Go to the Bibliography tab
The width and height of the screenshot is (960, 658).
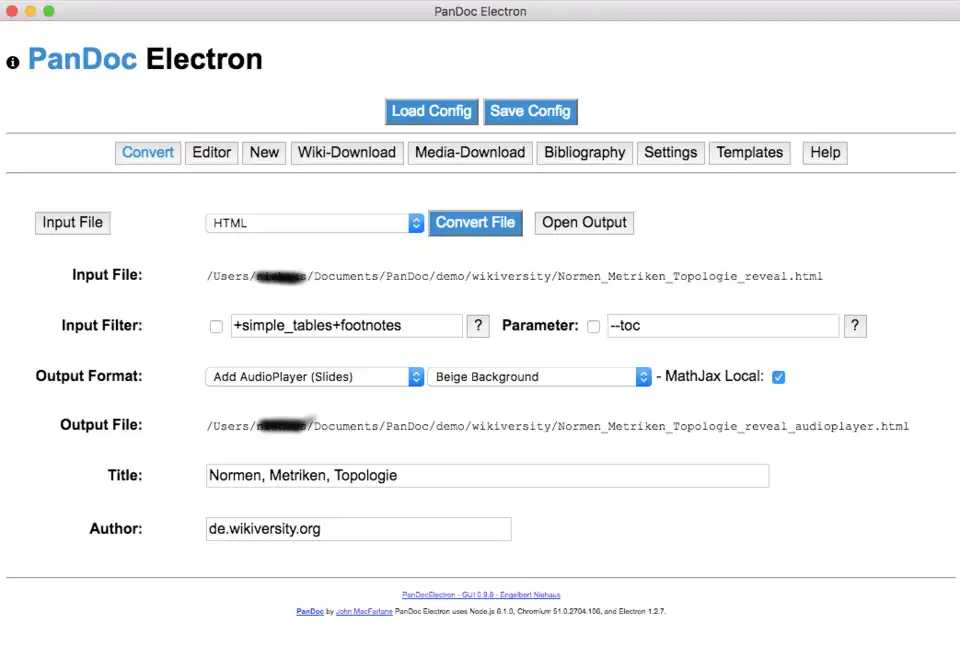[x=585, y=153]
